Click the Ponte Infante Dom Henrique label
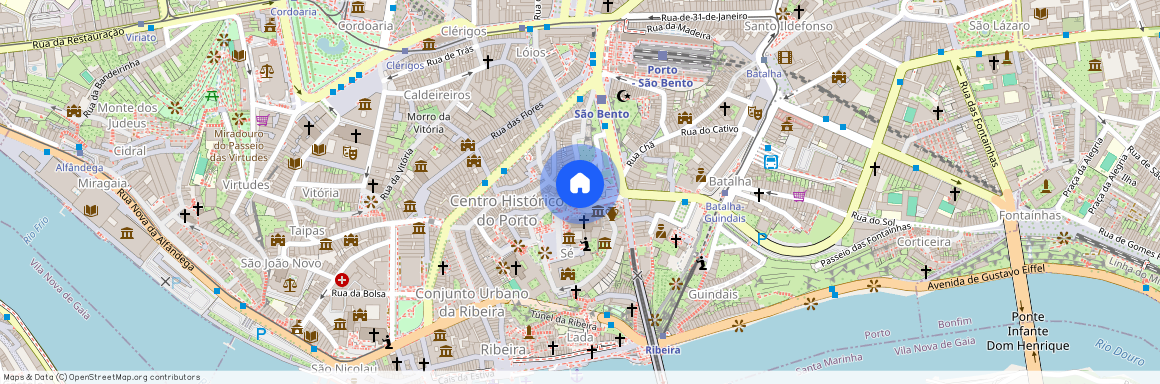 pyautogui.click(x=1028, y=331)
